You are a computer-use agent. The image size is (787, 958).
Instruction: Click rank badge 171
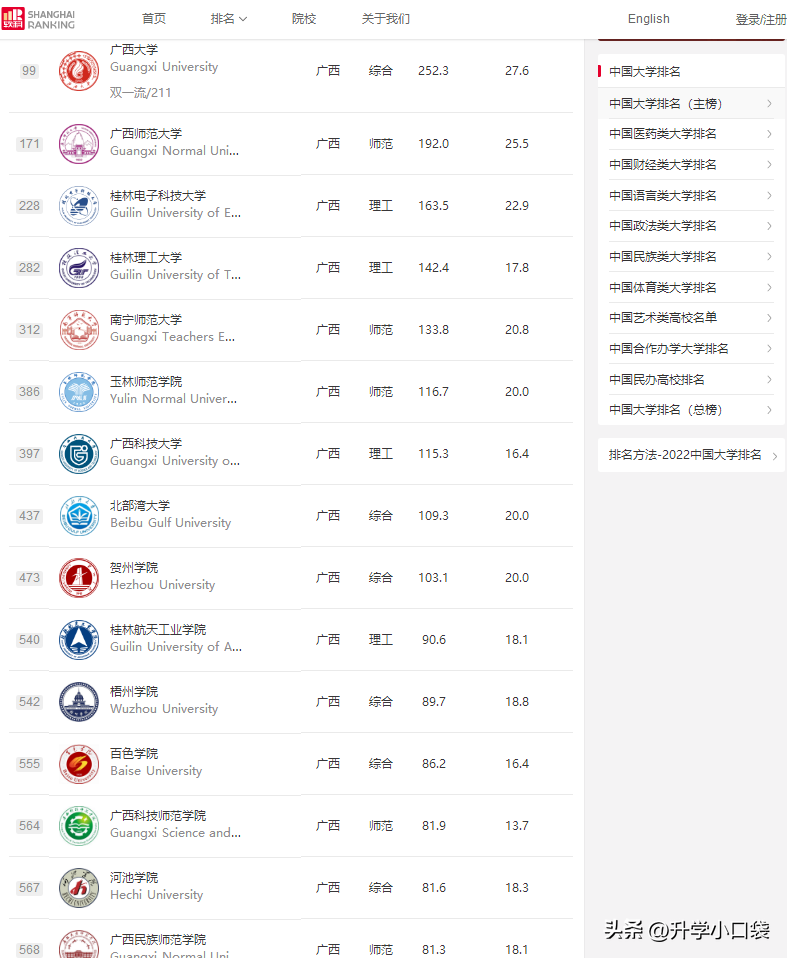(x=29, y=144)
